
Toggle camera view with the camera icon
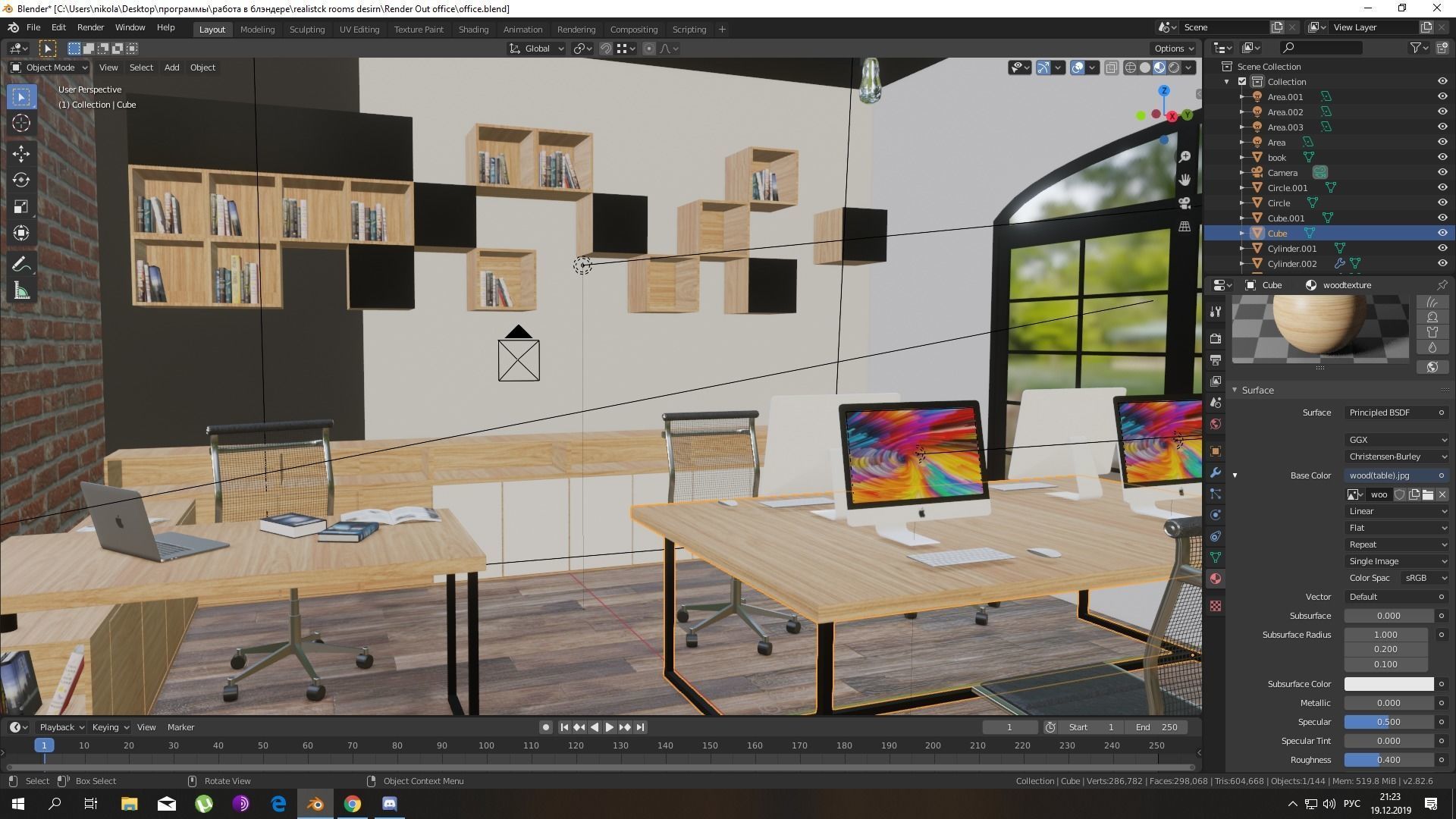coord(1185,203)
